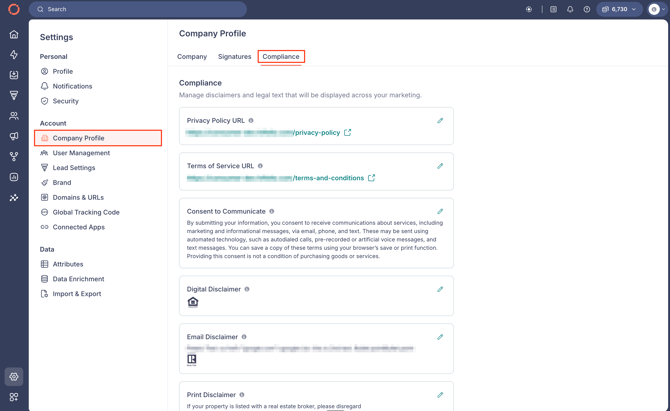Edit the Privacy Policy URL with pencil icon
The image size is (670, 411).
(440, 121)
